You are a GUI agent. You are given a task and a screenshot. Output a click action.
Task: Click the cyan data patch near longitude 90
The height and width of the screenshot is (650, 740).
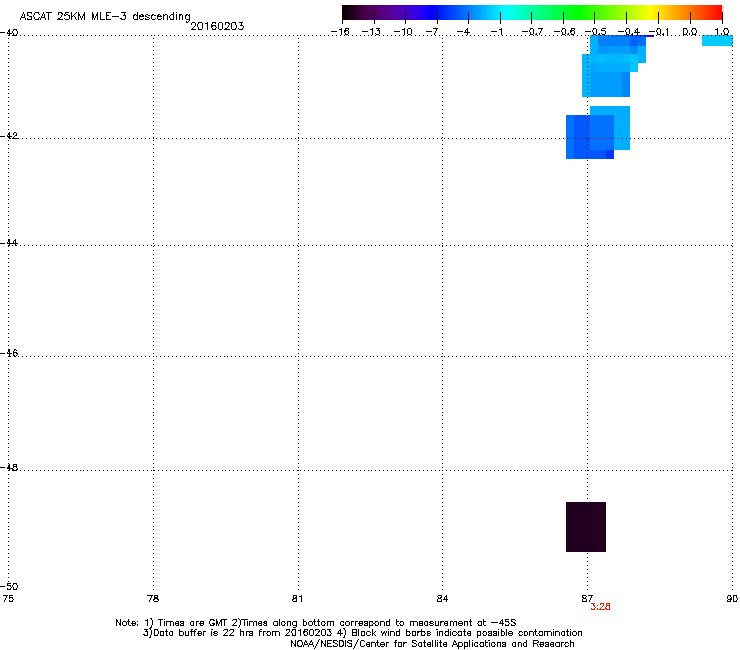(717, 41)
